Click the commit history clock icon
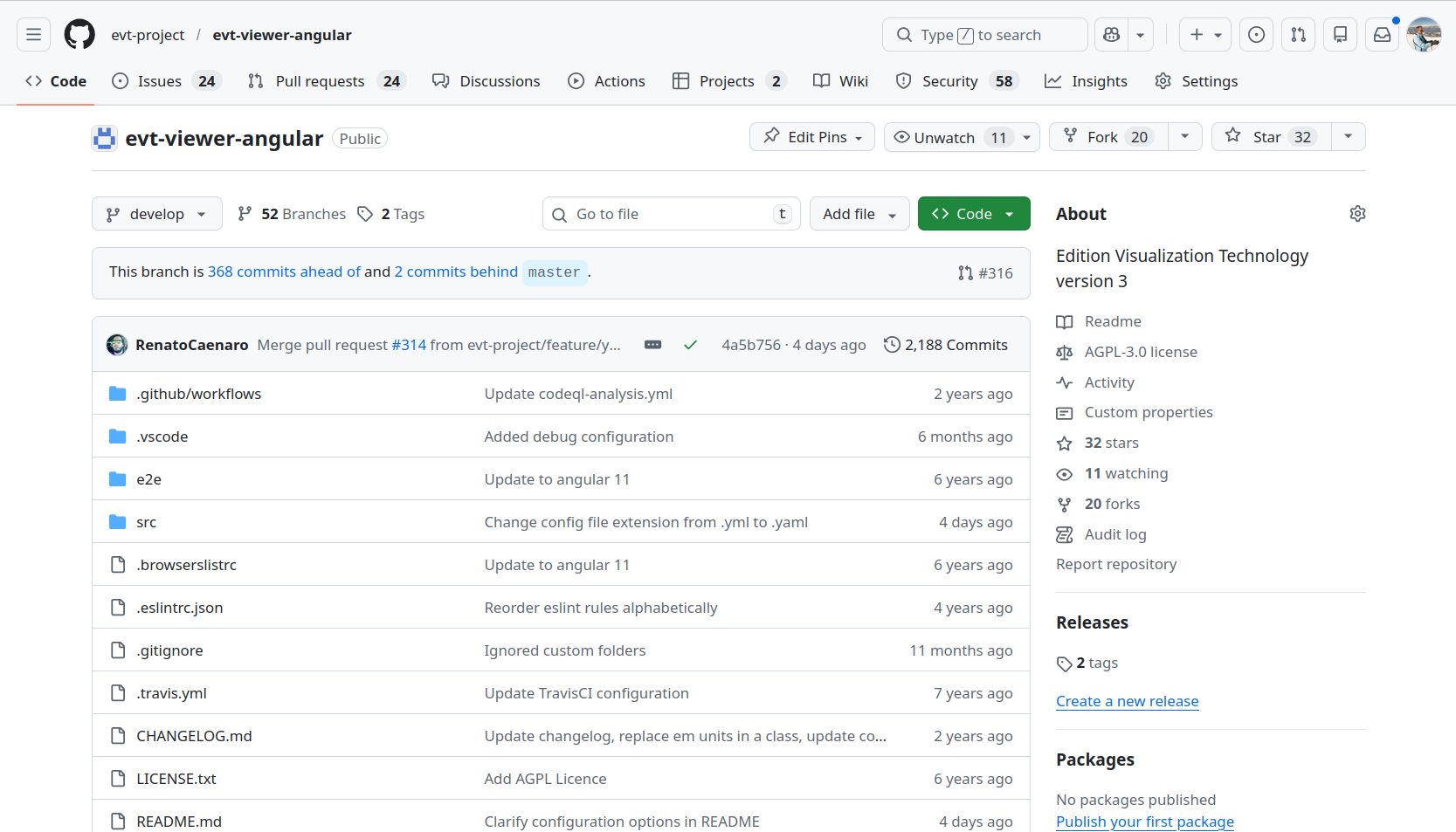This screenshot has width=1456, height=832. click(x=891, y=345)
